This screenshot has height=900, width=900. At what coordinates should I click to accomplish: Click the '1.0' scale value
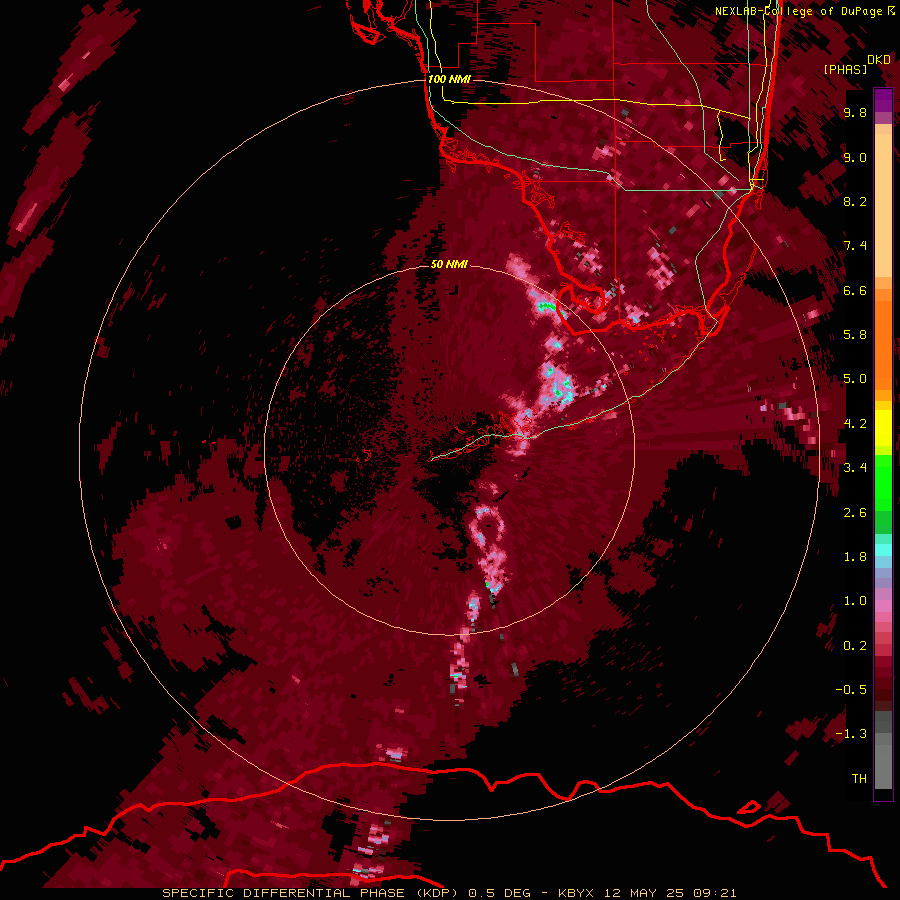(855, 601)
